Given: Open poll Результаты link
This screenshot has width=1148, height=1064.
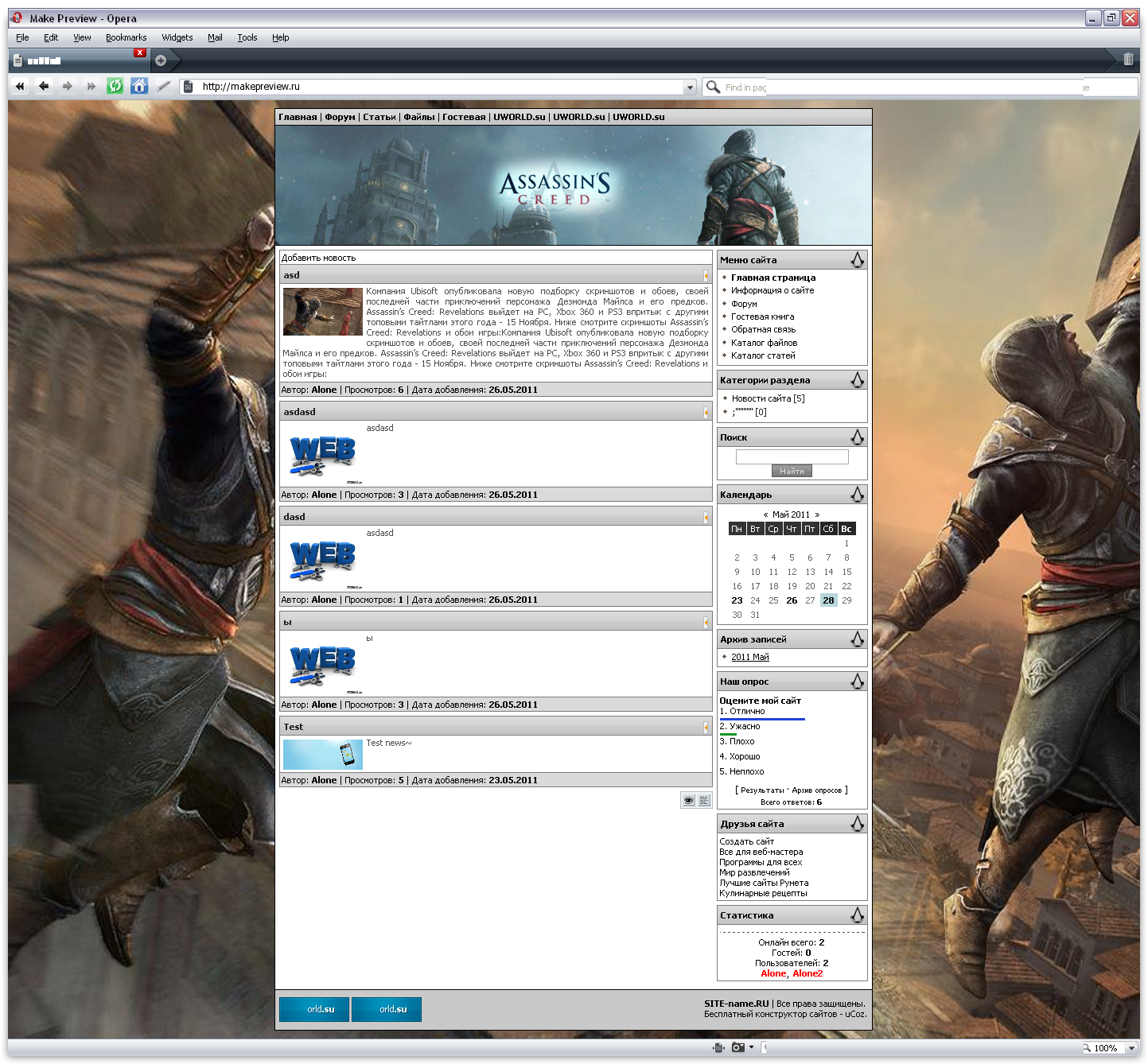Looking at the screenshot, I should click(x=762, y=790).
